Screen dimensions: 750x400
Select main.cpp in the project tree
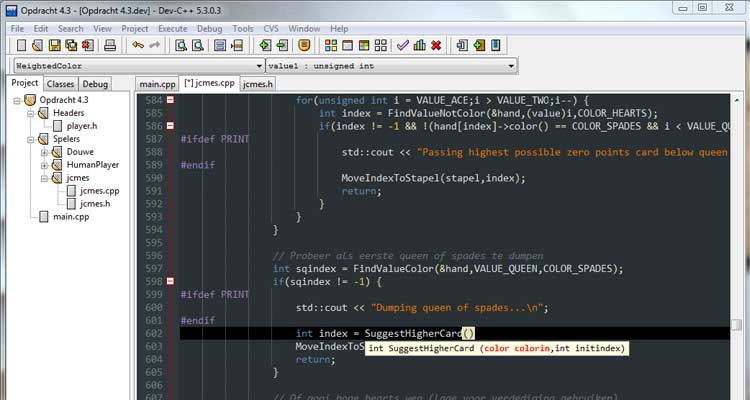coord(71,216)
